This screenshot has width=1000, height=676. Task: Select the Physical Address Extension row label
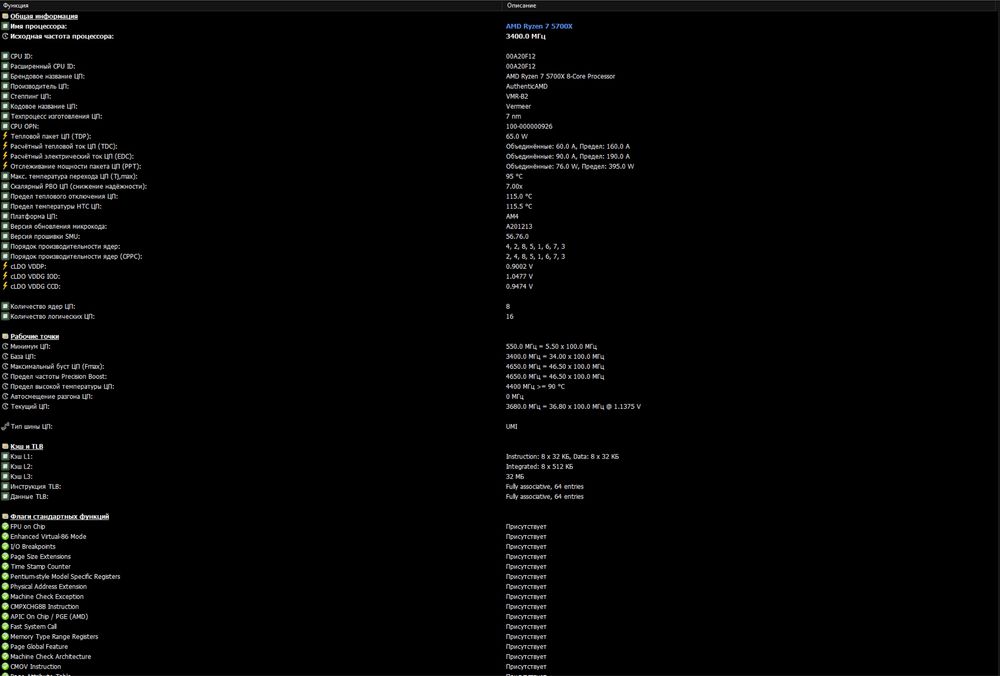[48, 587]
